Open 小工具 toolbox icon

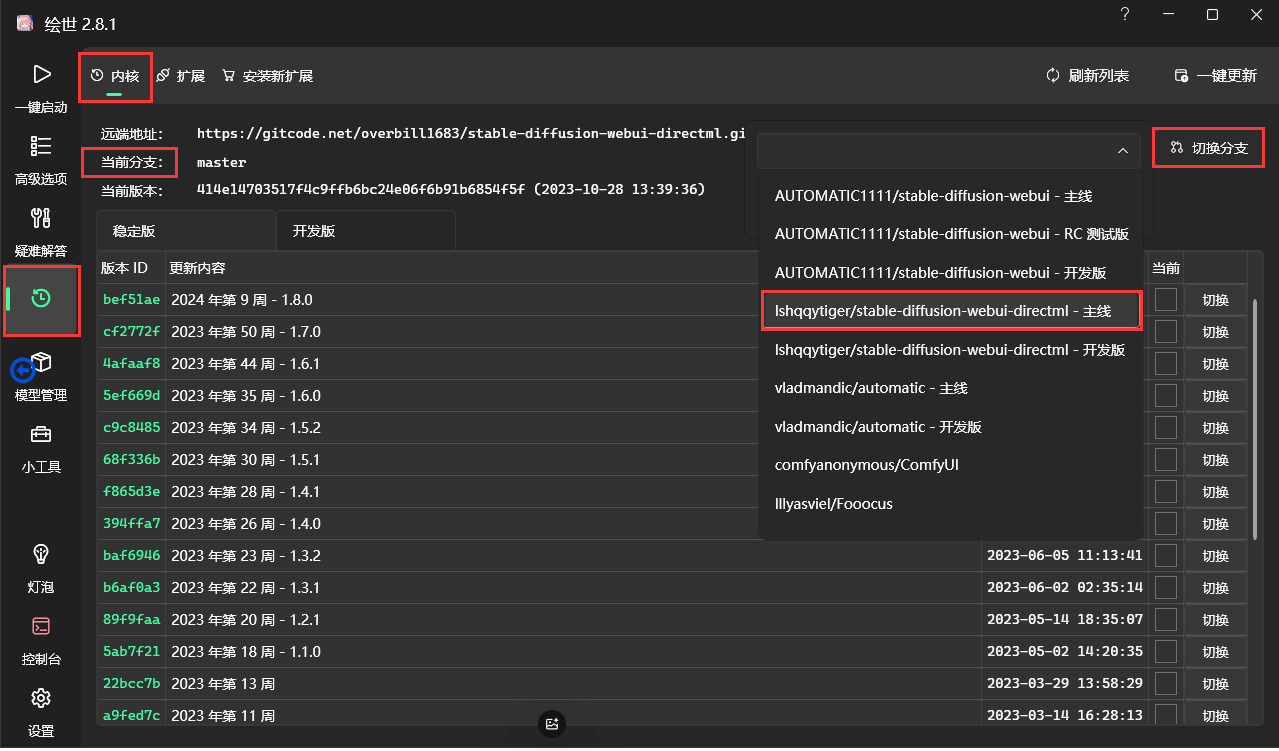[41, 434]
